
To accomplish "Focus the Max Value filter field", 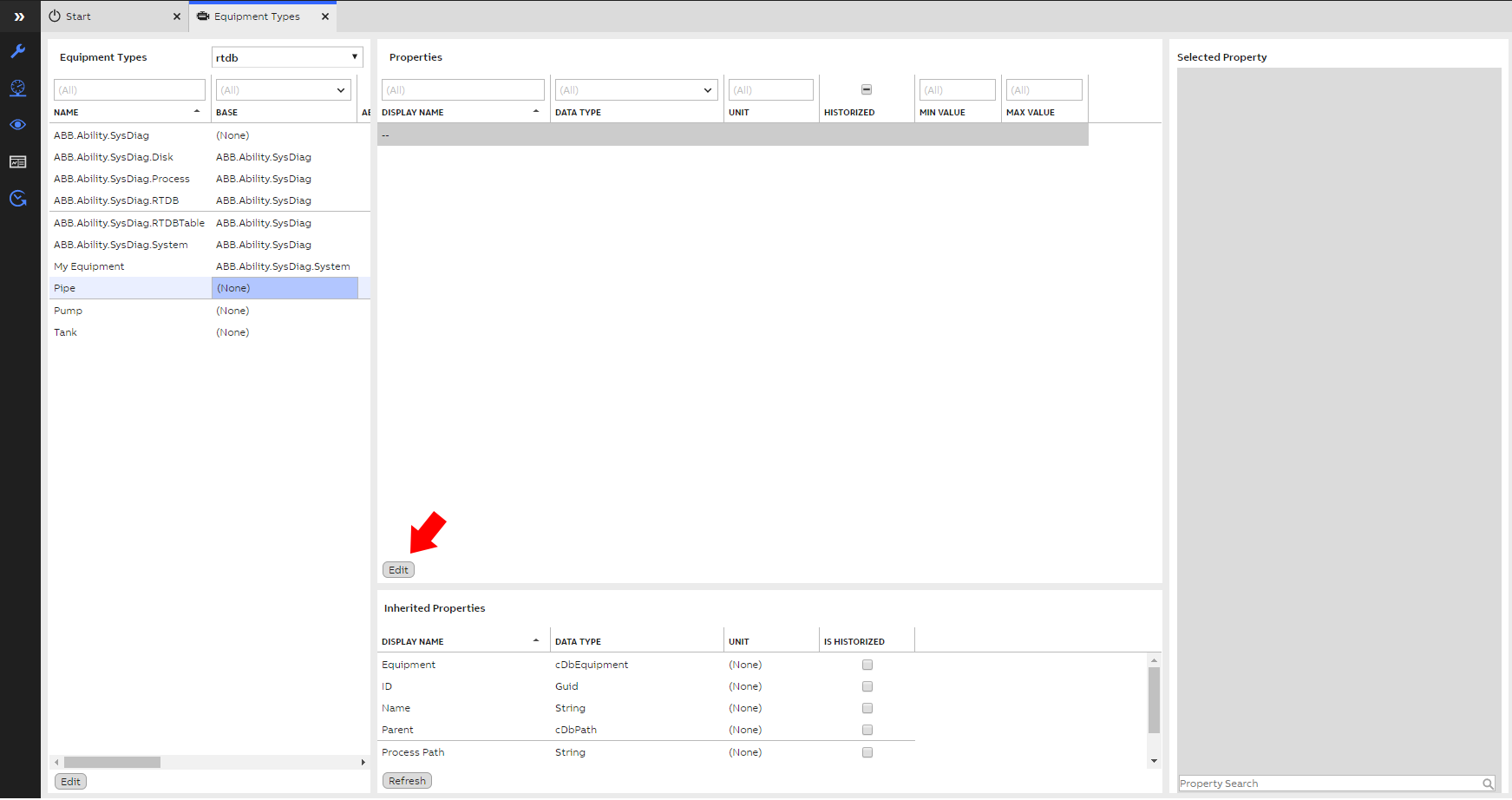I will click(x=1044, y=90).
